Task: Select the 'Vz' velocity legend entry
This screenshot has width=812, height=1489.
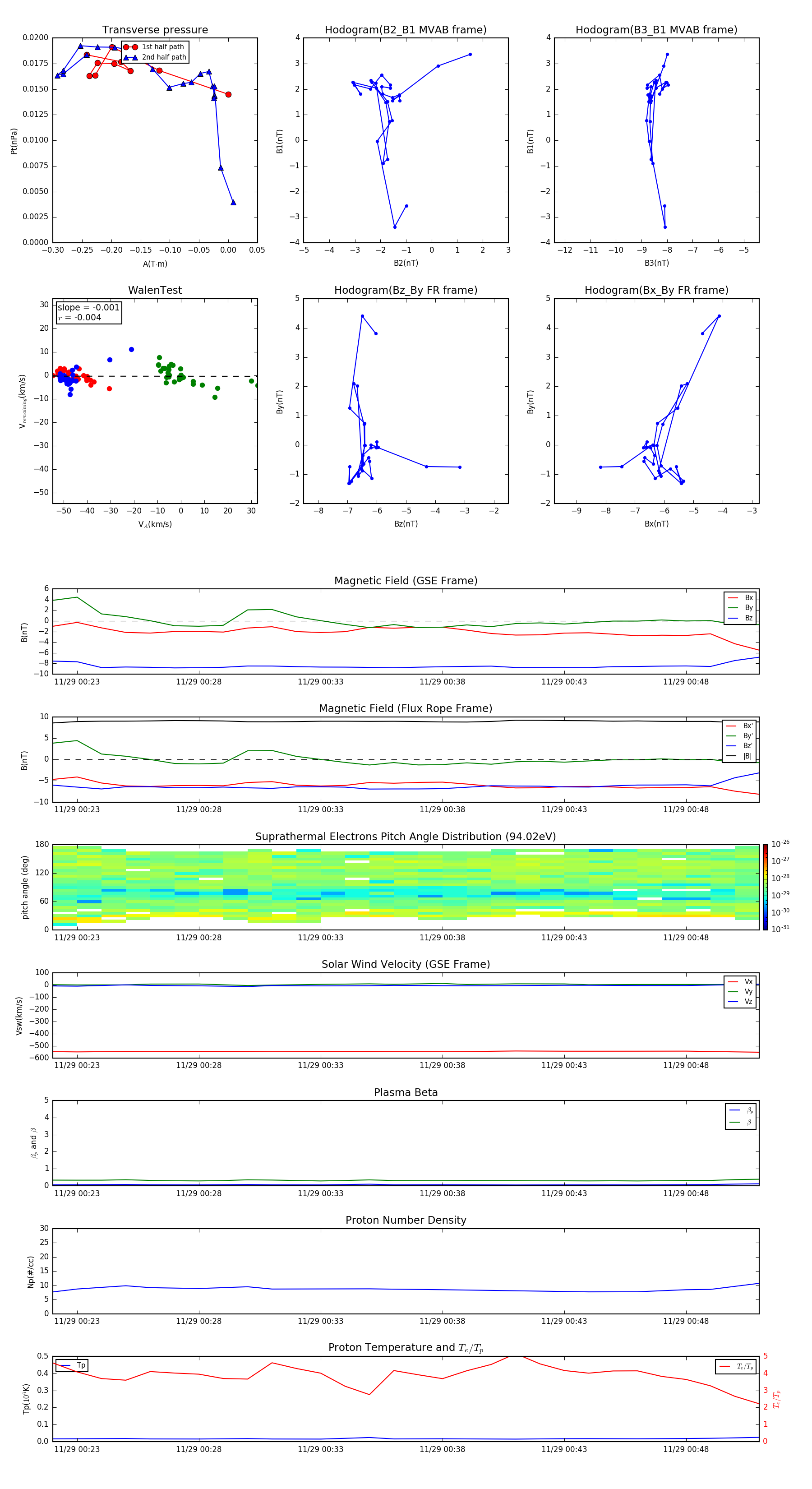Action: coord(740,1002)
